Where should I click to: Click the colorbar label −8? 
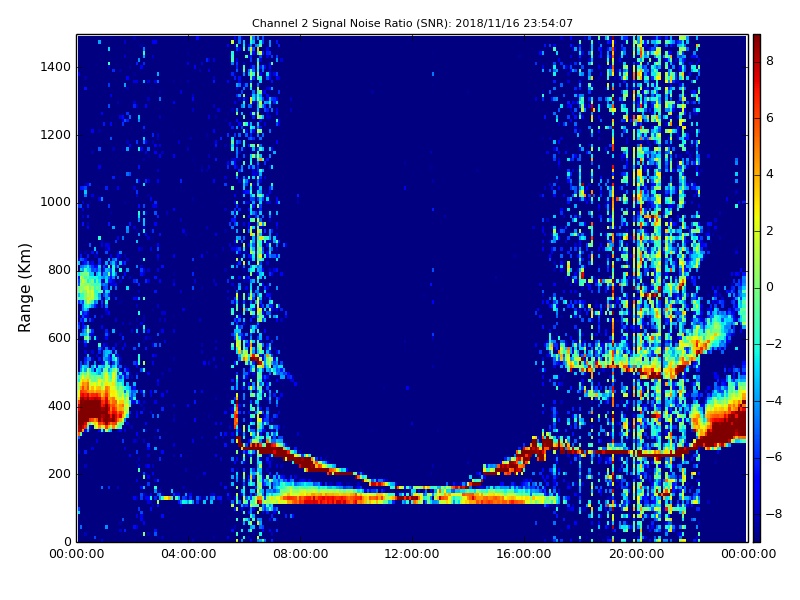773,514
